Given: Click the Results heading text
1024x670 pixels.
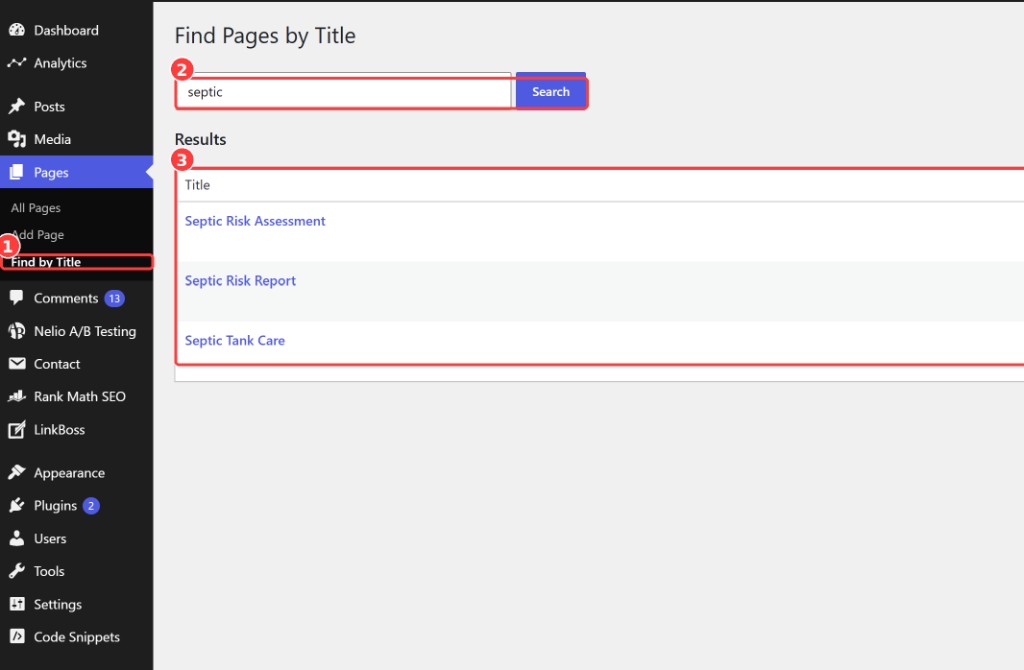Looking at the screenshot, I should [200, 139].
